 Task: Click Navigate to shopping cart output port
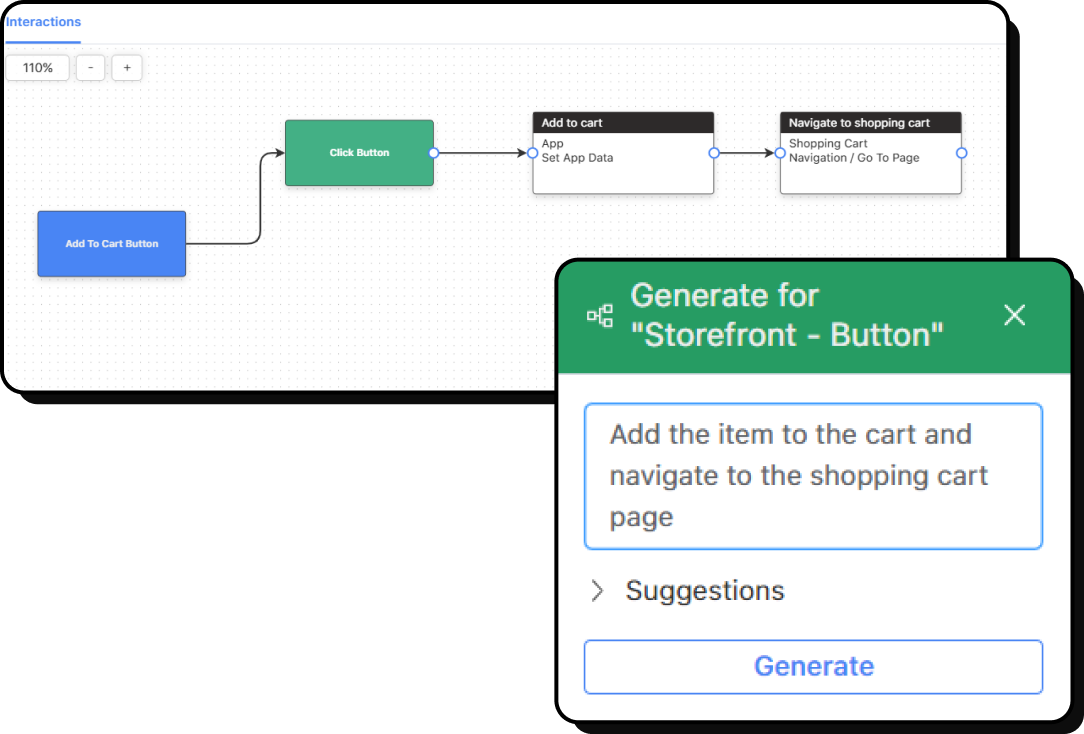[961, 153]
